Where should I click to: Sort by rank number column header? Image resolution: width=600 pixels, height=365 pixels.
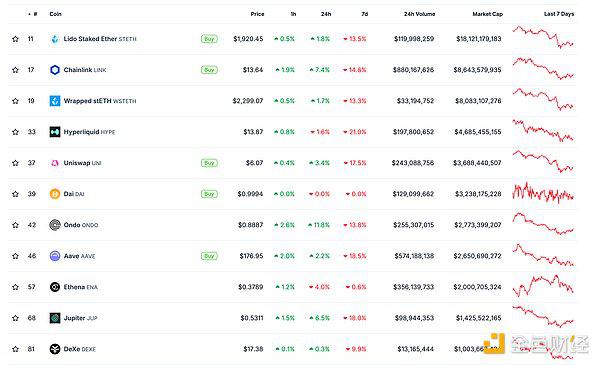33,14
